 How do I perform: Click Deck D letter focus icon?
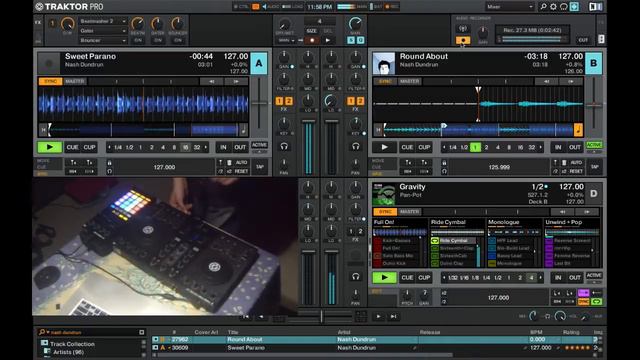click(593, 193)
